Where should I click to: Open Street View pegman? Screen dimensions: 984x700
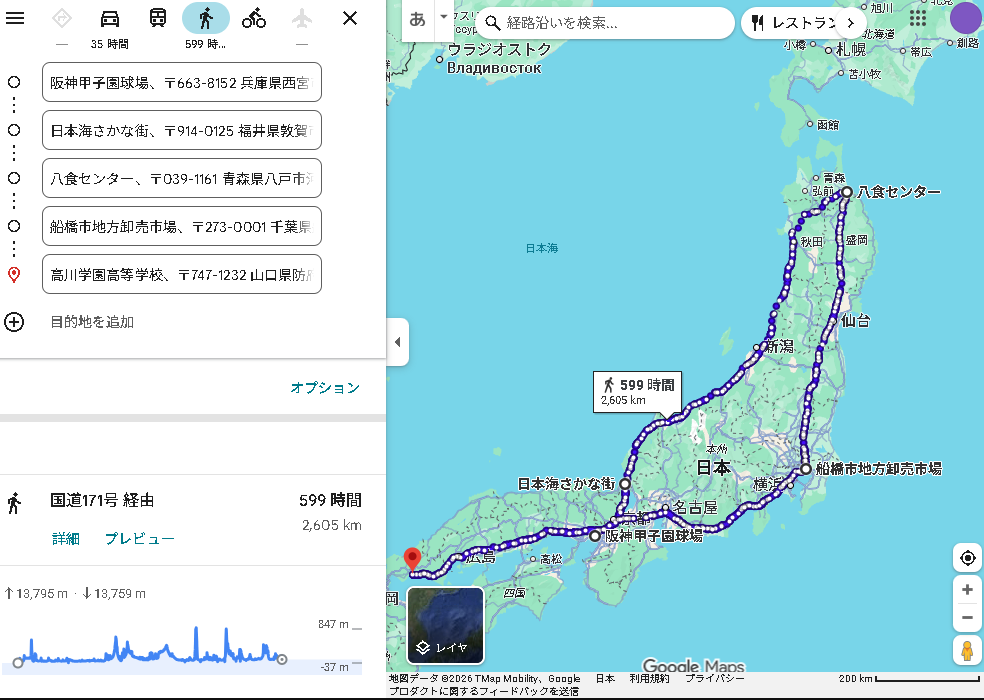click(967, 650)
